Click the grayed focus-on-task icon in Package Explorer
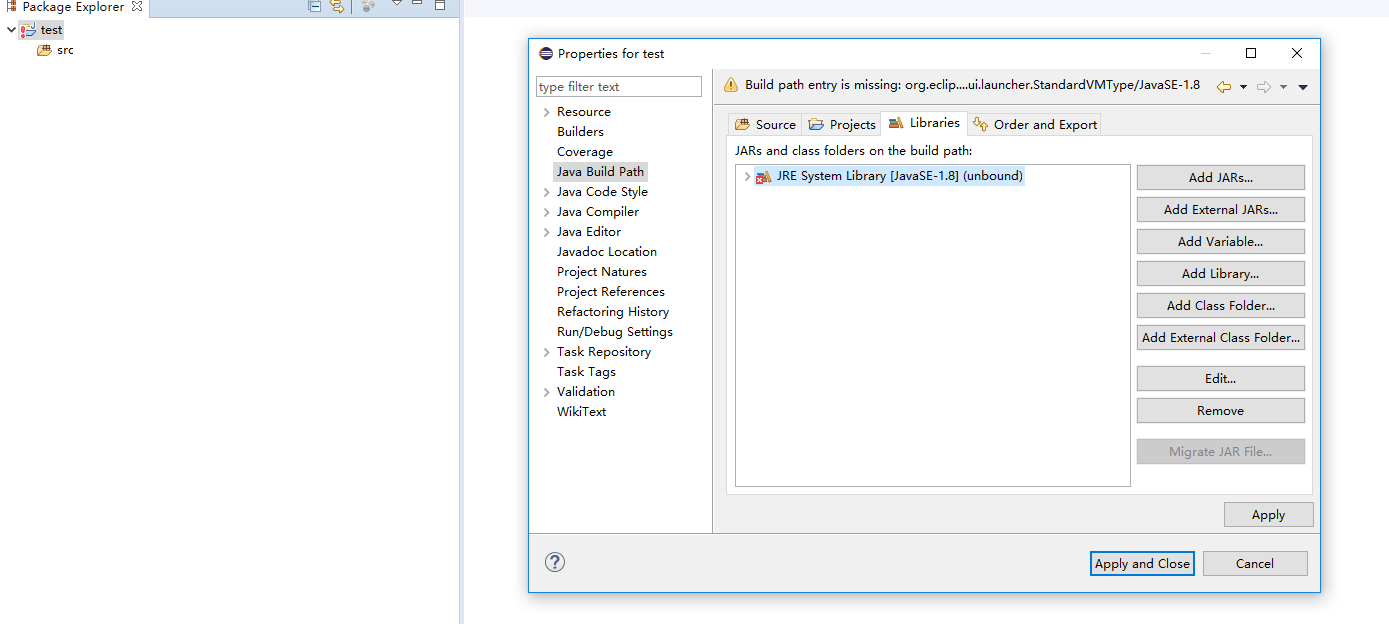The image size is (1389, 624). [369, 6]
